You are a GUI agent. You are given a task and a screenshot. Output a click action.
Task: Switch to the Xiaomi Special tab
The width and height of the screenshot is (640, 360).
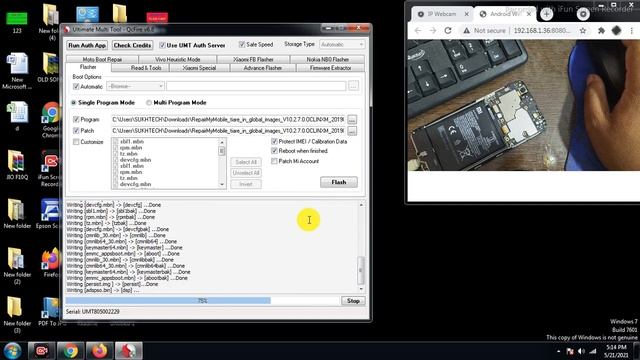point(199,68)
